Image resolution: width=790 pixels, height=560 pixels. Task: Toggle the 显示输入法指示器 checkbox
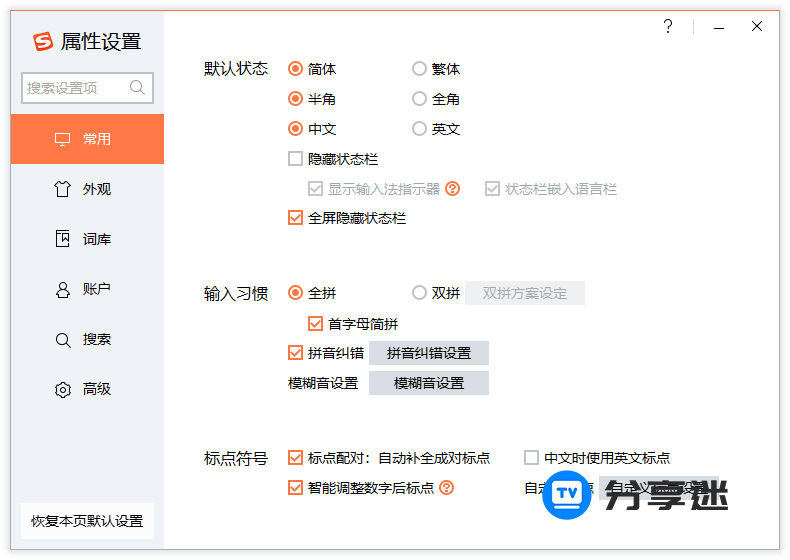[x=315, y=189]
